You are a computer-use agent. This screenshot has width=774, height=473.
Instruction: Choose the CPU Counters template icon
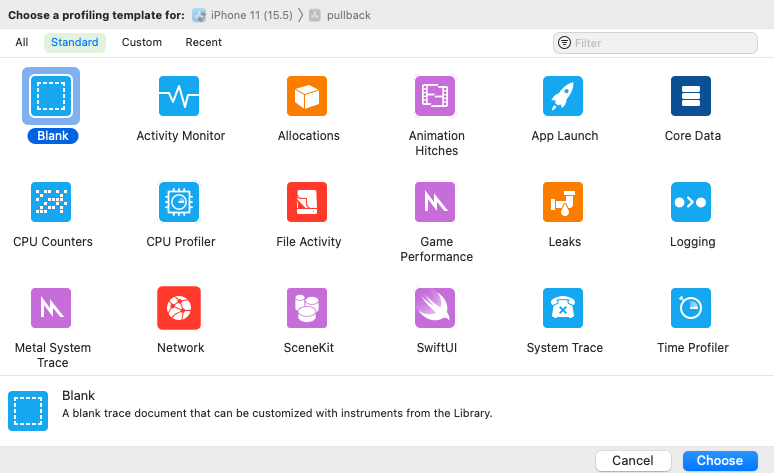51,202
